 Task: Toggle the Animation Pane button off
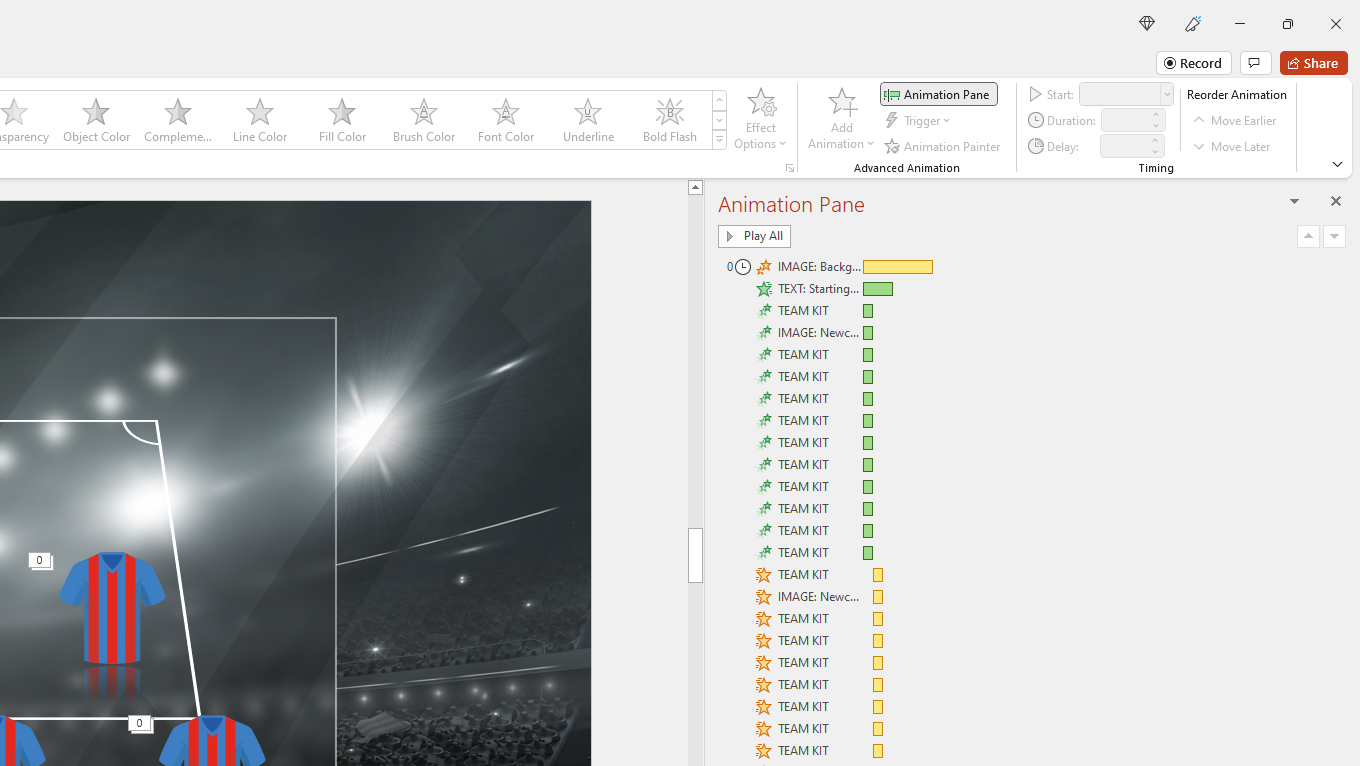939,94
